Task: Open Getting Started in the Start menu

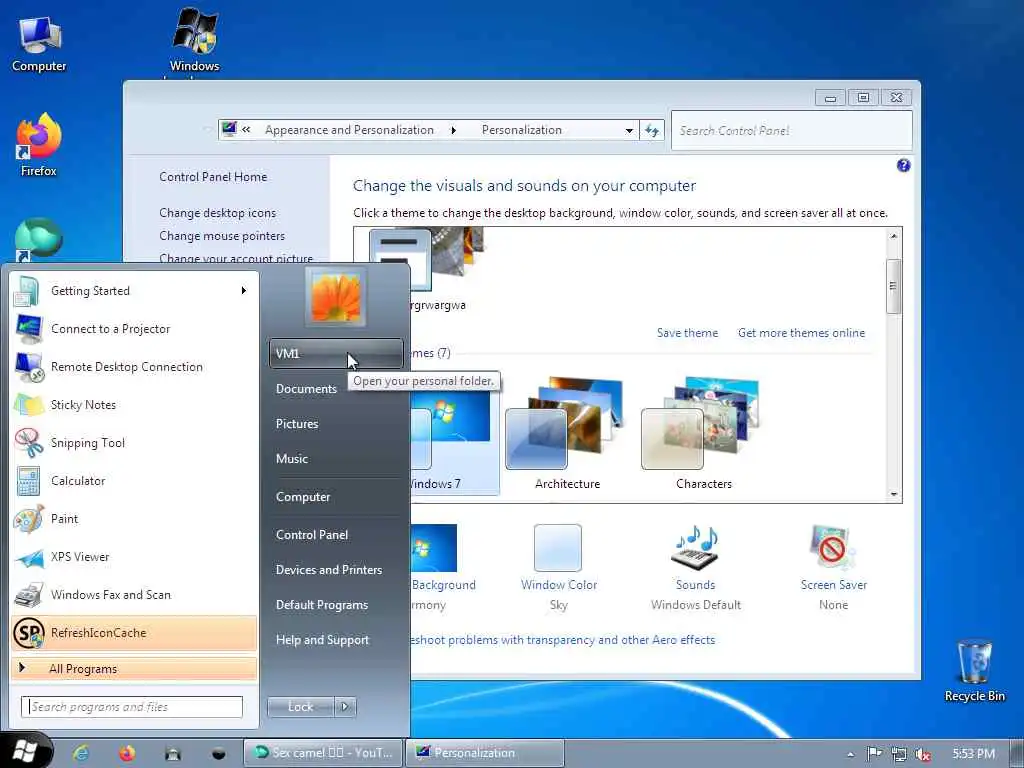Action: click(134, 291)
